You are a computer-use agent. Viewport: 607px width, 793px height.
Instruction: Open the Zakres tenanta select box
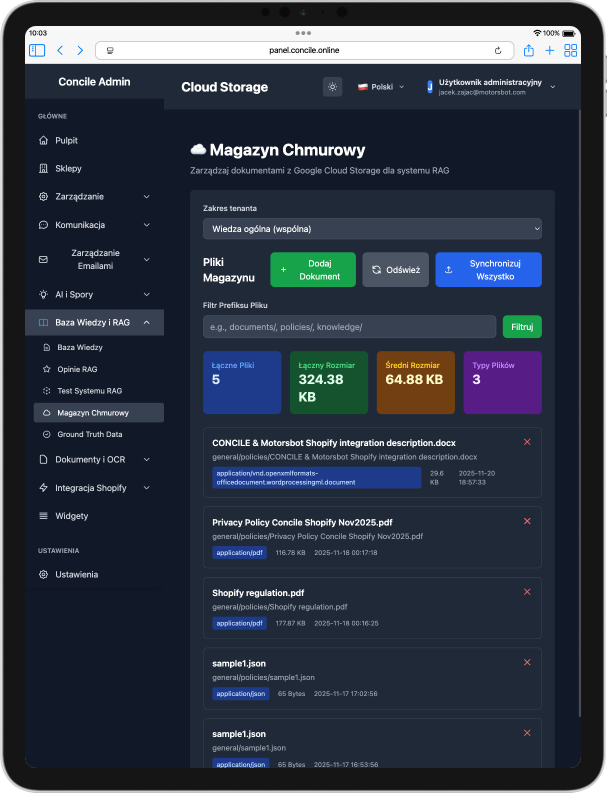371,229
